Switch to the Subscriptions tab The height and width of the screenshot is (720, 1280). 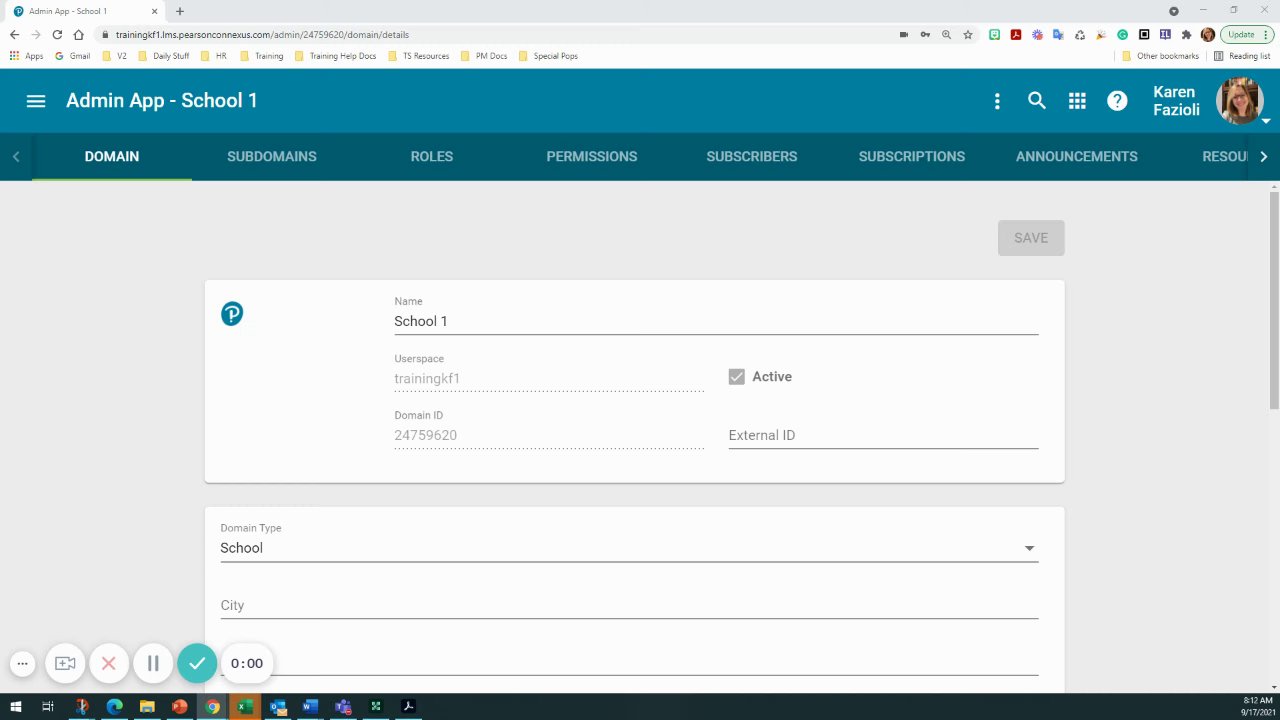(912, 157)
